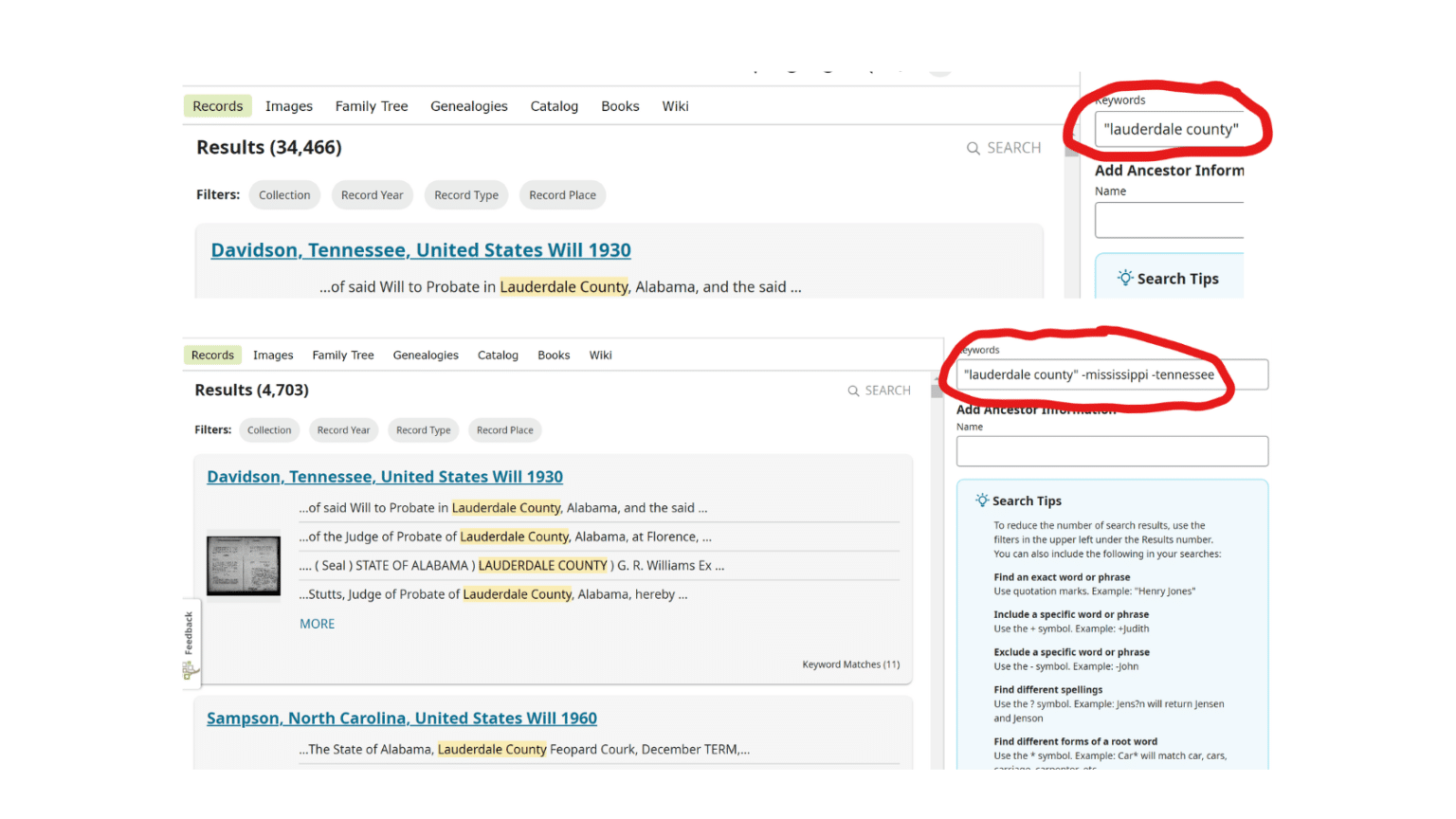Click the document thumbnail for the Davidson will
The height and width of the screenshot is (819, 1456).
243,564
